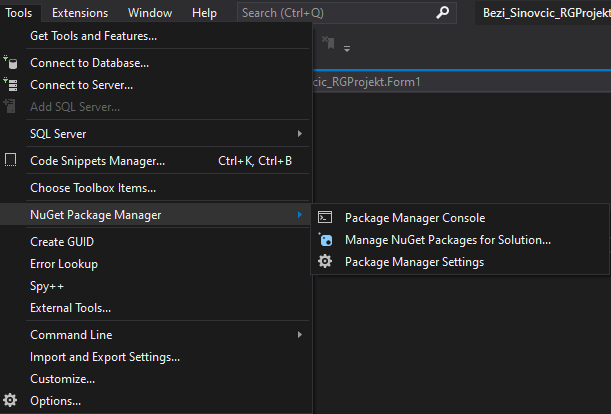
Task: Open External Tools
Action: [x=156, y=308]
